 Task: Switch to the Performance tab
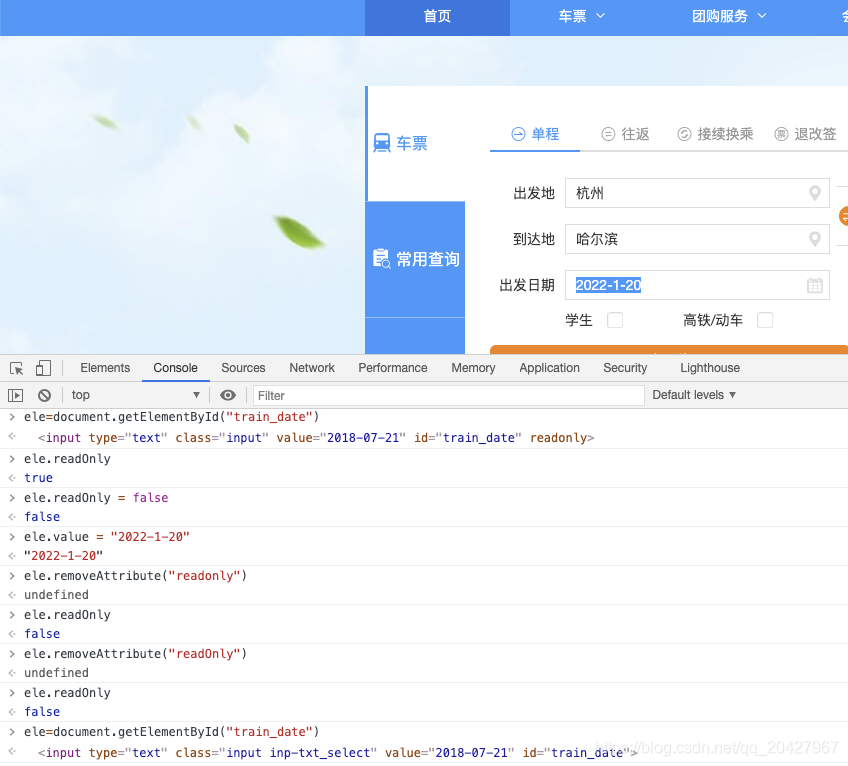click(x=393, y=368)
